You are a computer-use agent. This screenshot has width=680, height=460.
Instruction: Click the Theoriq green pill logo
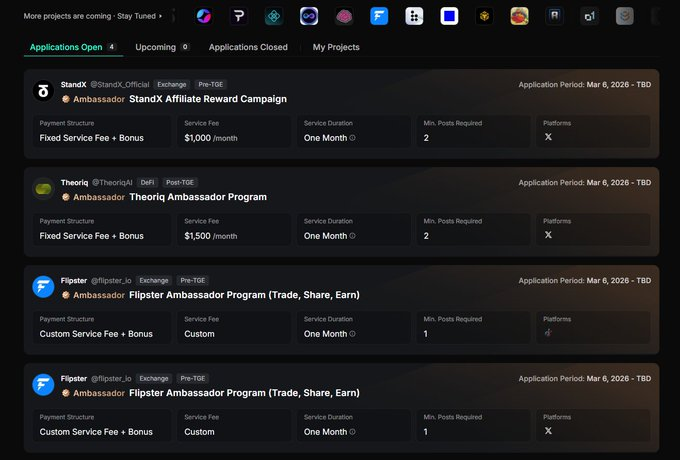[x=43, y=189]
